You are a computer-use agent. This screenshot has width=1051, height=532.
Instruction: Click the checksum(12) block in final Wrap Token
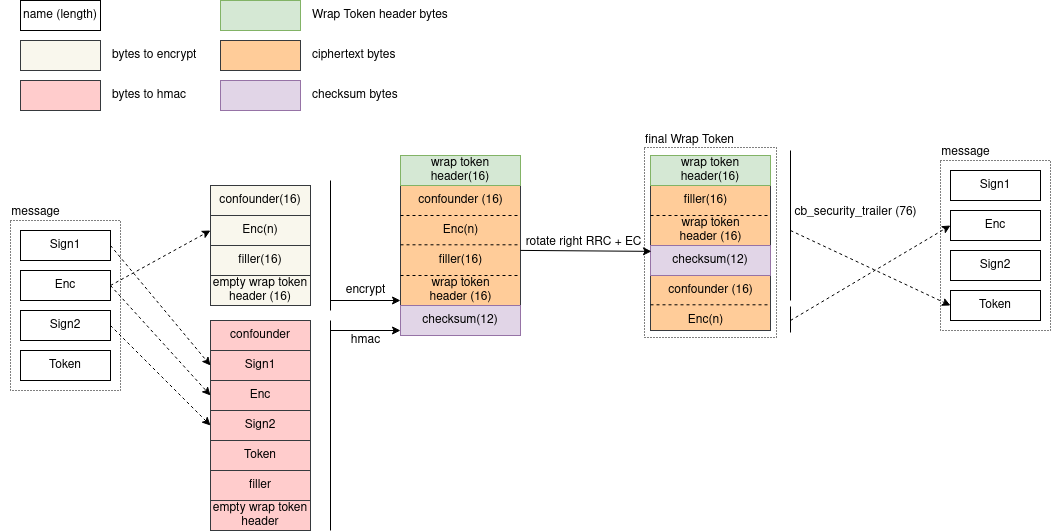pos(710,260)
